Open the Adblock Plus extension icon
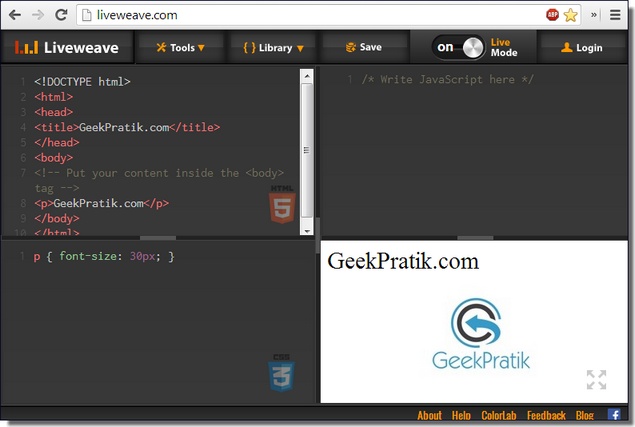This screenshot has height=427, width=635. coord(552,15)
